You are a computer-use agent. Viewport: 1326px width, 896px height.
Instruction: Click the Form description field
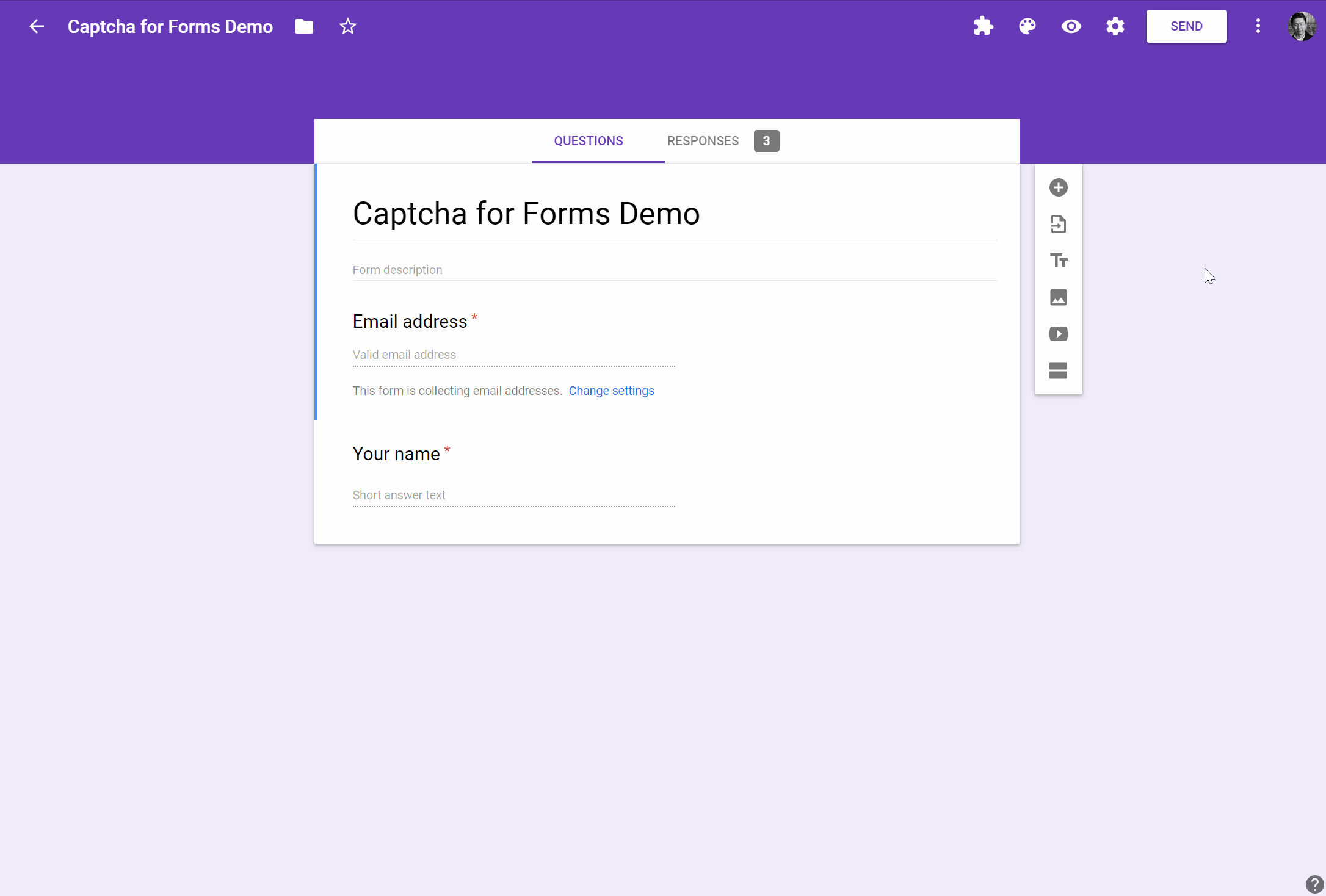(x=675, y=270)
